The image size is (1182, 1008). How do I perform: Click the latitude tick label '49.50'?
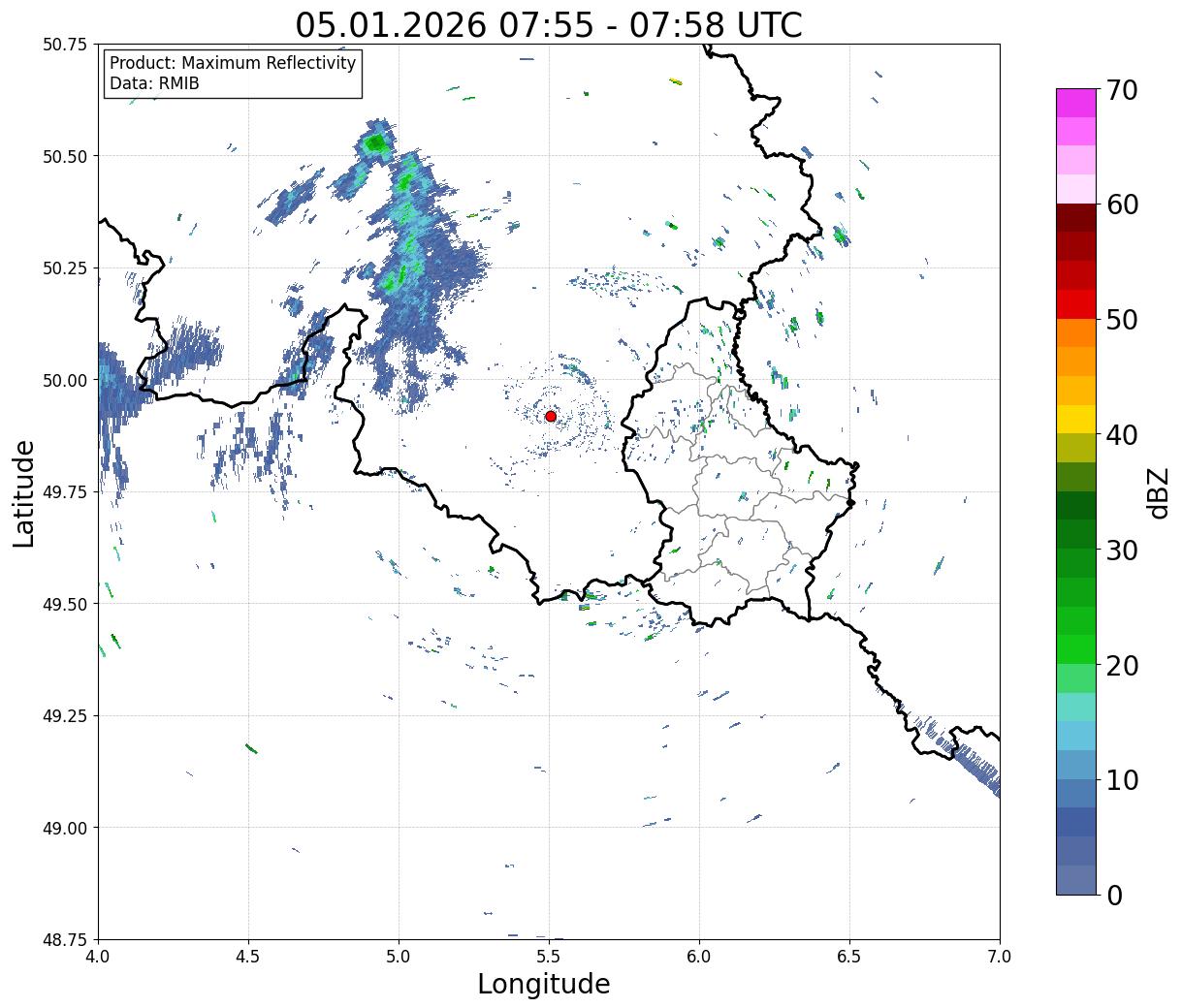[x=65, y=604]
